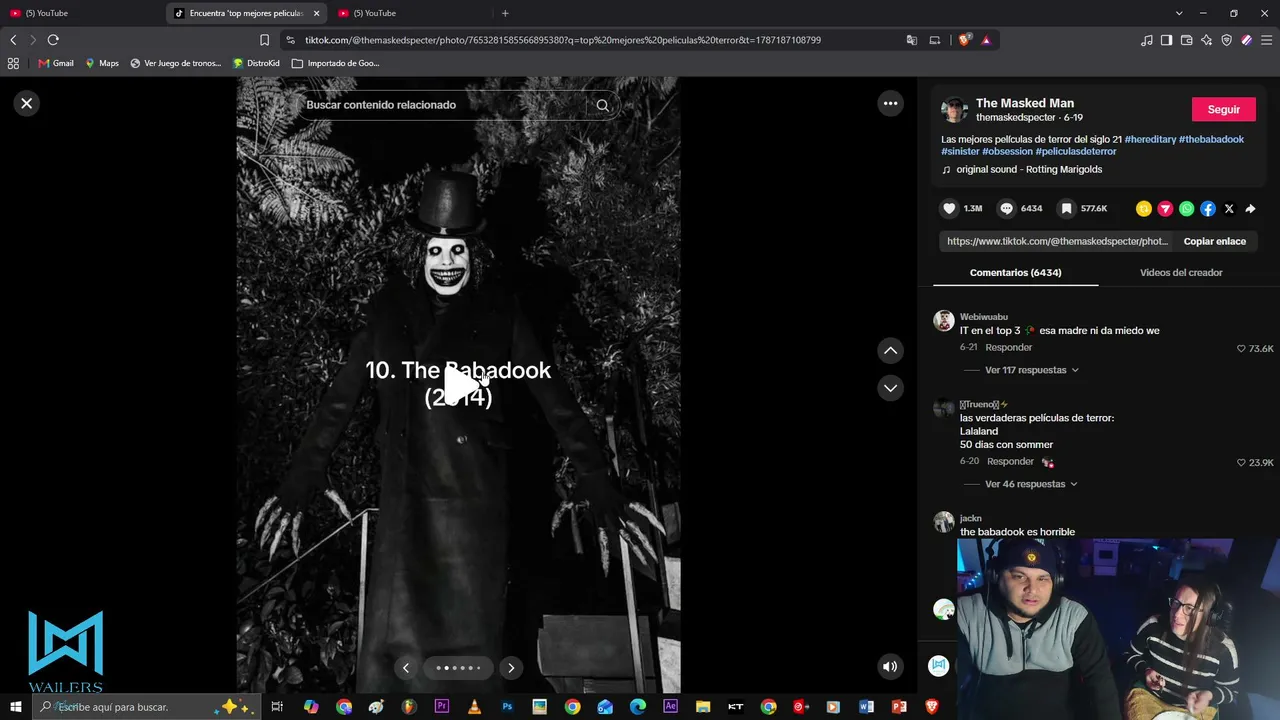Go to the previous TikTok post (up arrow)

[890, 350]
